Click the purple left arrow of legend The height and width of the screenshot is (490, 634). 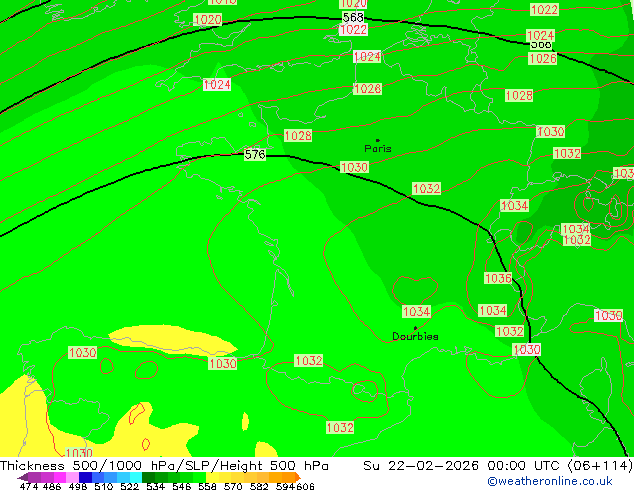[22, 477]
